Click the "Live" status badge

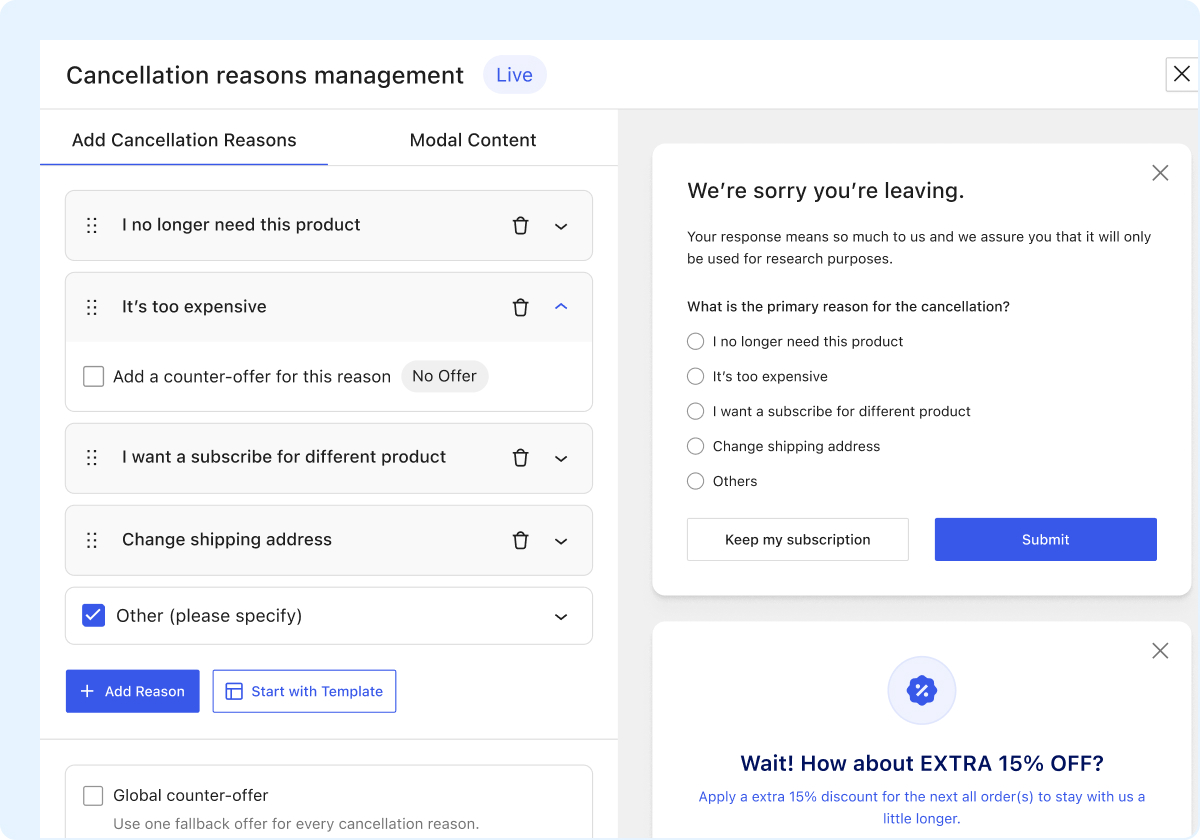coord(515,75)
